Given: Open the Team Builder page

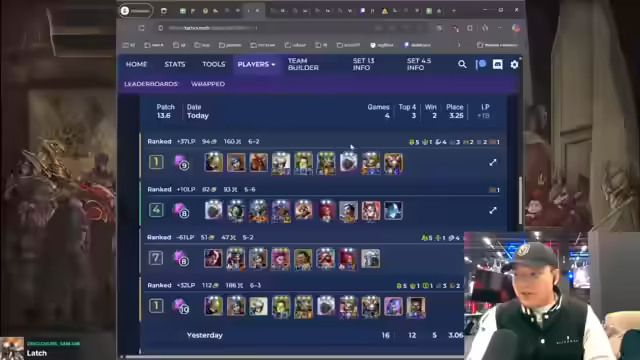Looking at the screenshot, I should 303,64.
